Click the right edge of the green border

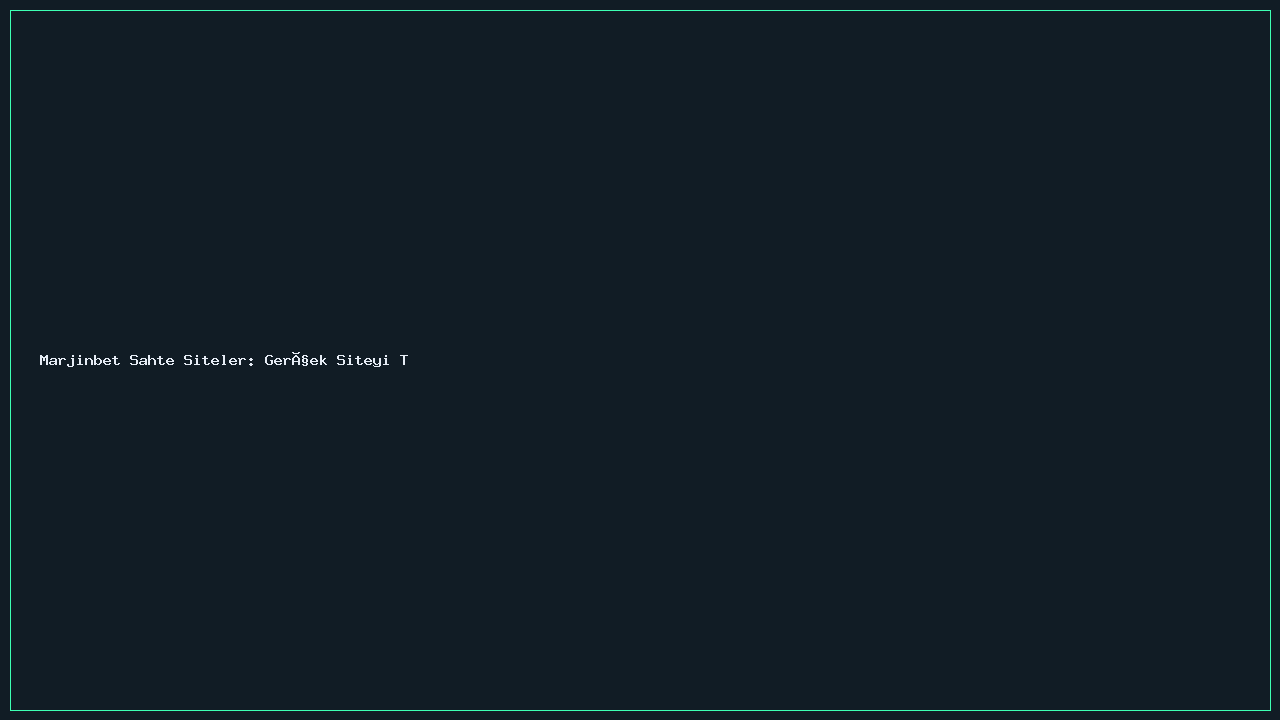pyautogui.click(x=1269, y=360)
